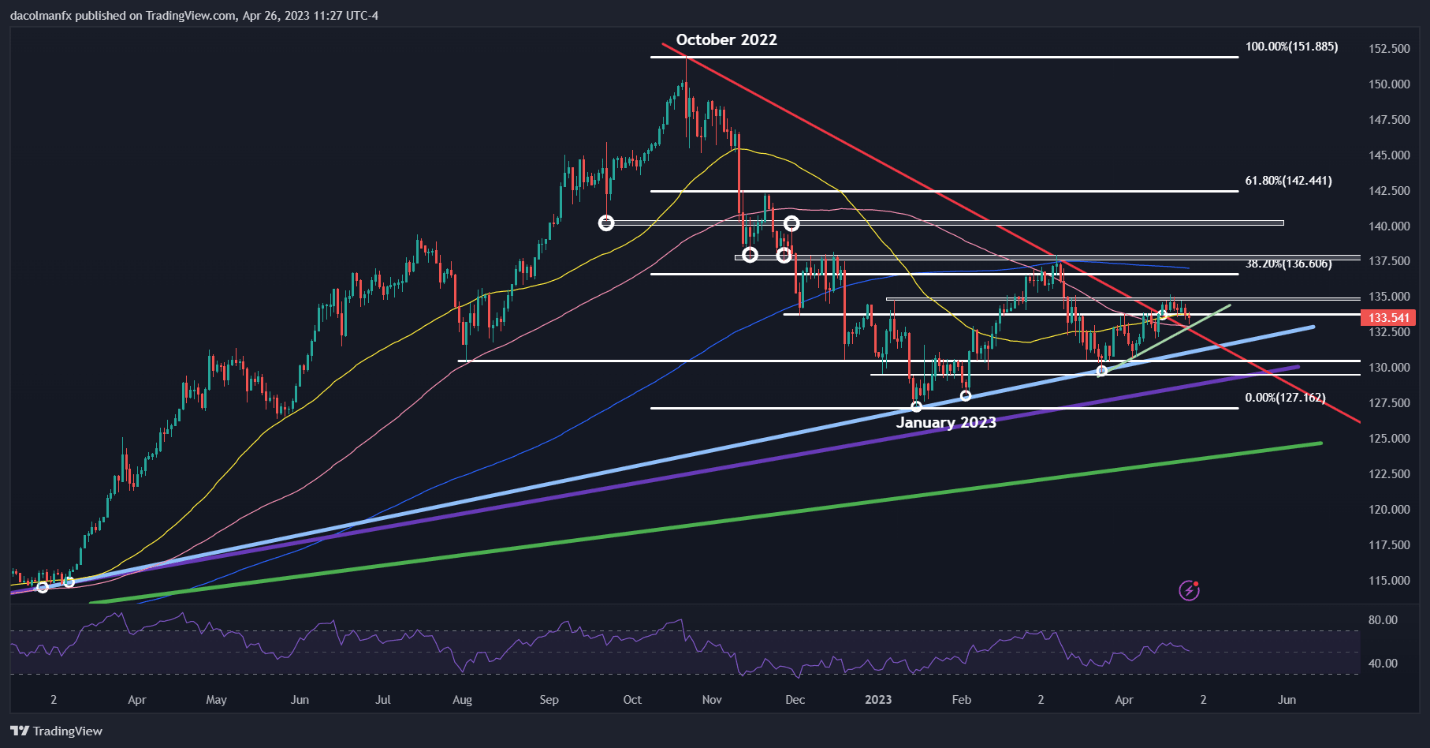
Task: Select the 100.00%(151.885) Fibonacci label
Action: click(1292, 47)
